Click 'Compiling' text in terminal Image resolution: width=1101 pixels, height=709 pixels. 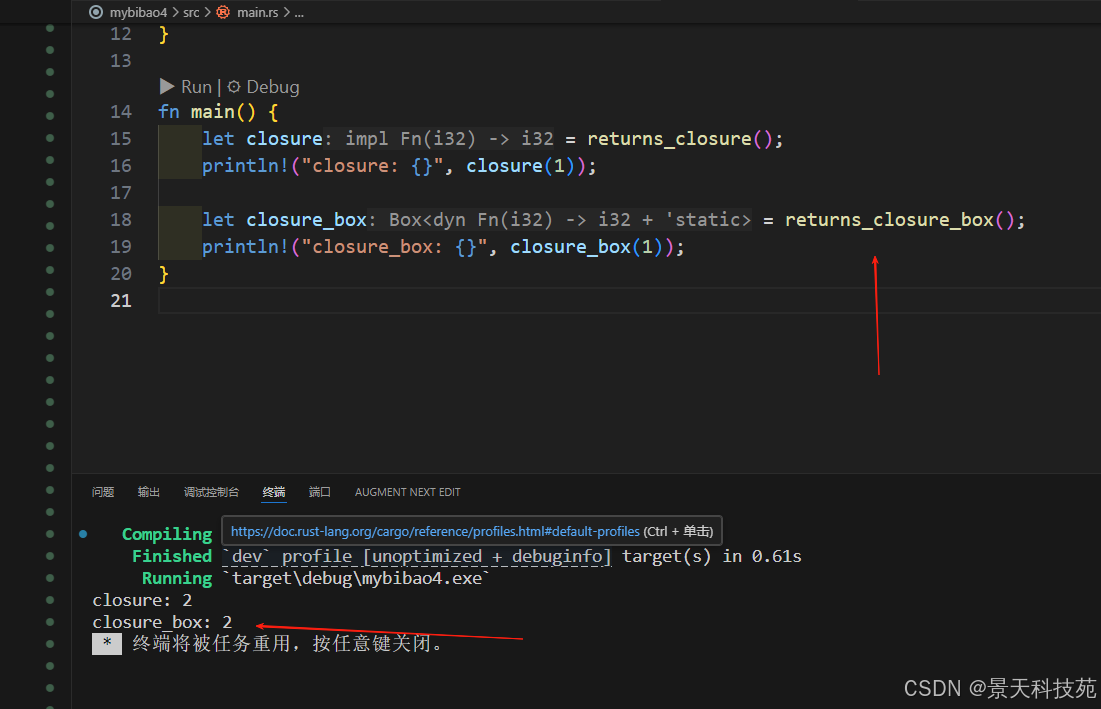coord(167,534)
